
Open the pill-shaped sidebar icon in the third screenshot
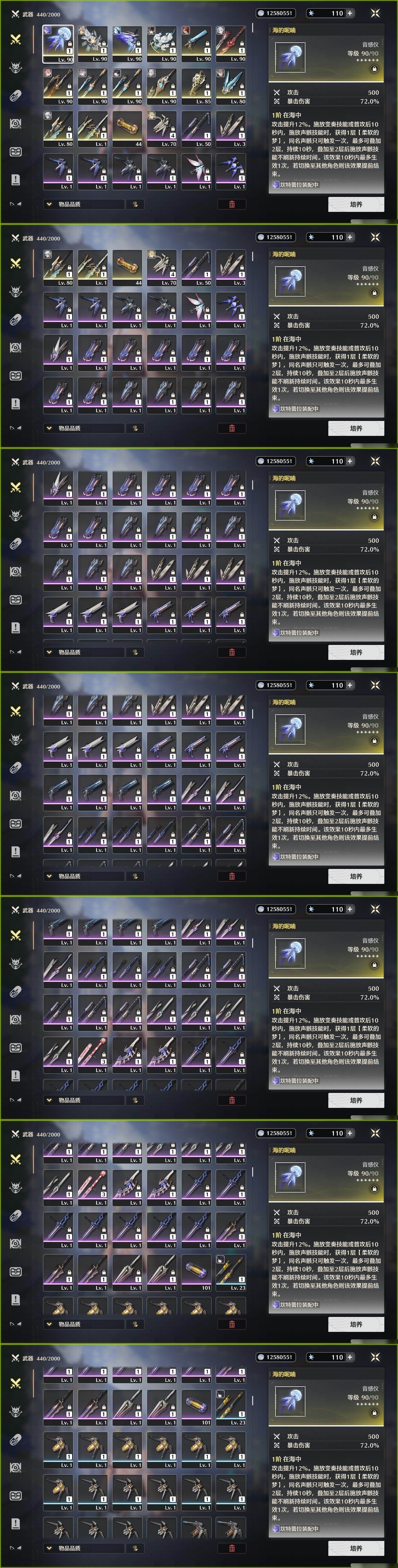[16, 544]
